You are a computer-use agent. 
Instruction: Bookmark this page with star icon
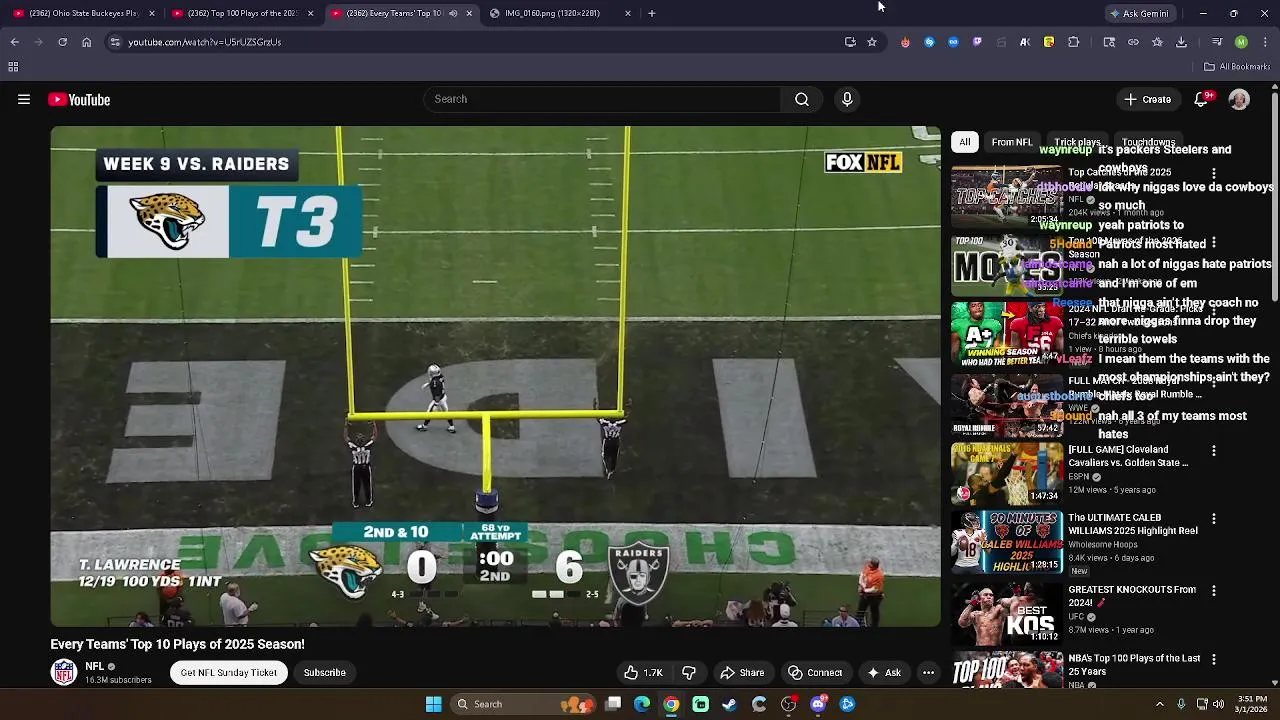click(872, 42)
